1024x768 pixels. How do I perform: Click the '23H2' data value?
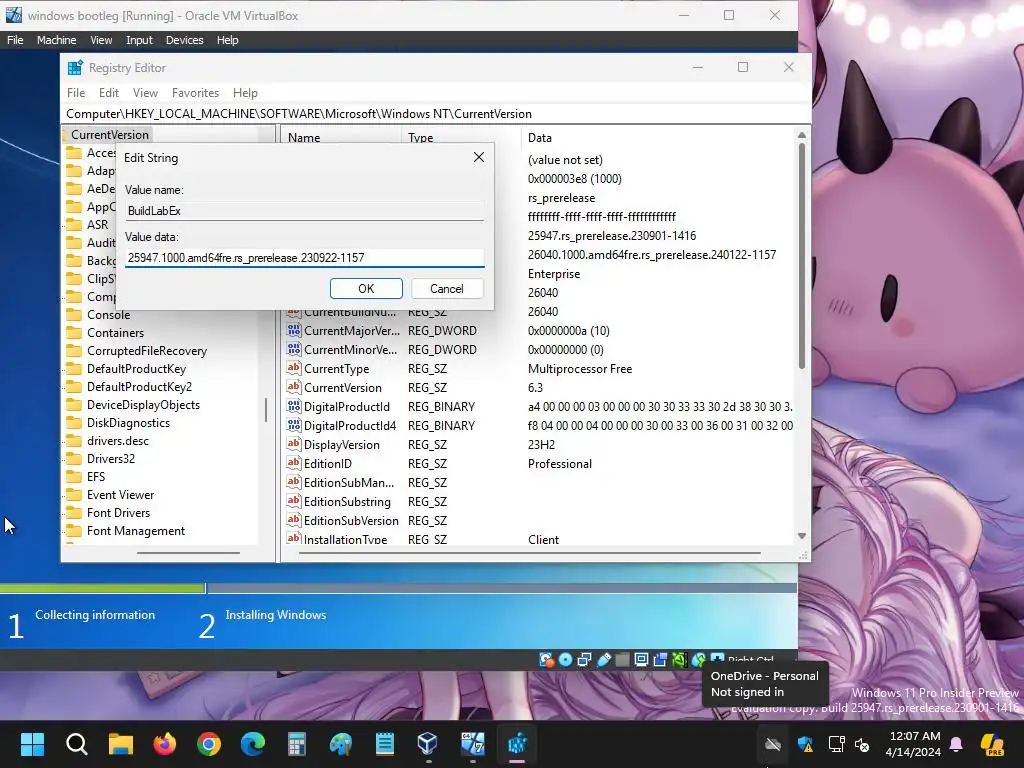tap(541, 445)
